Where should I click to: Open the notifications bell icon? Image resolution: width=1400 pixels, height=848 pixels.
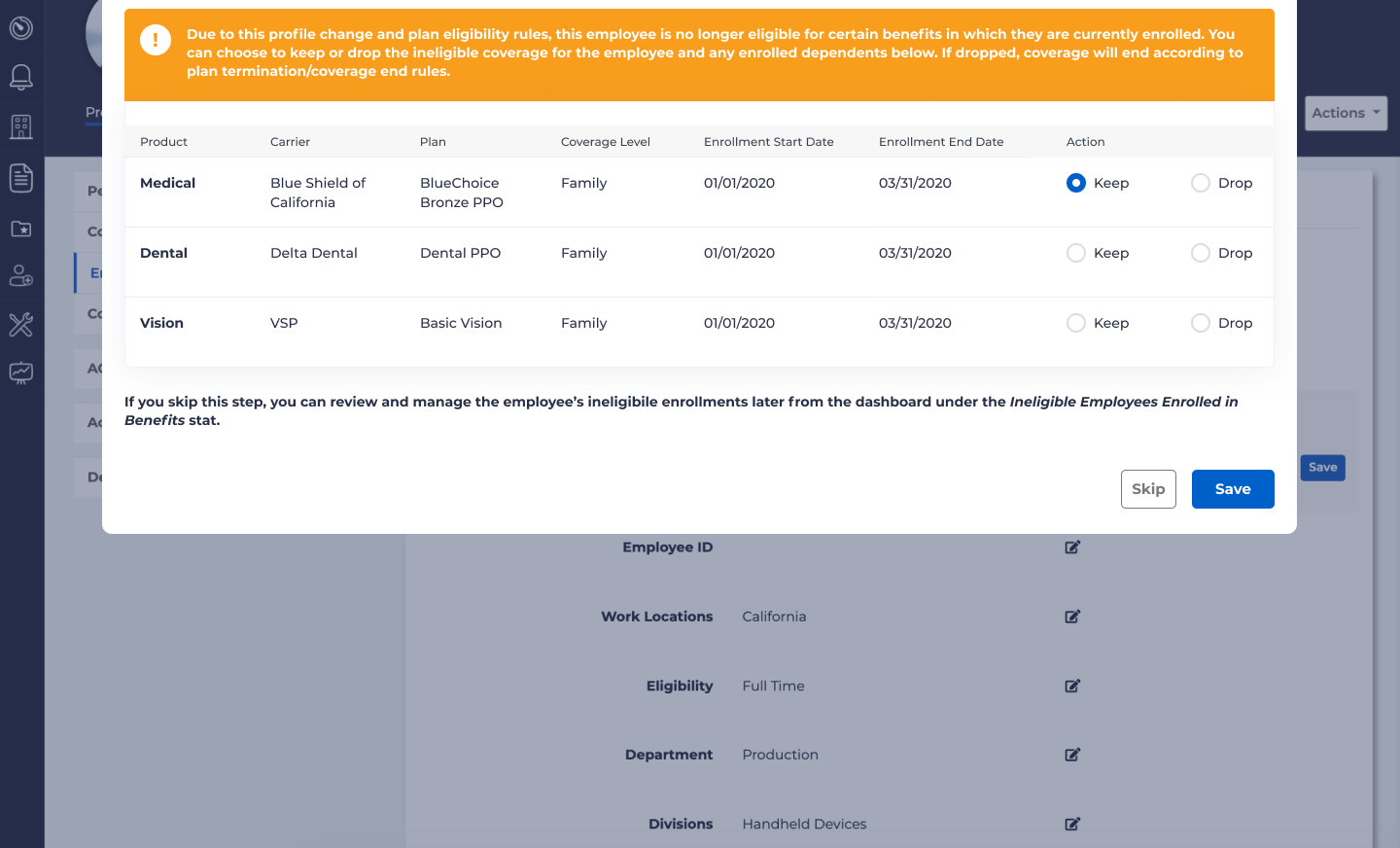21,78
